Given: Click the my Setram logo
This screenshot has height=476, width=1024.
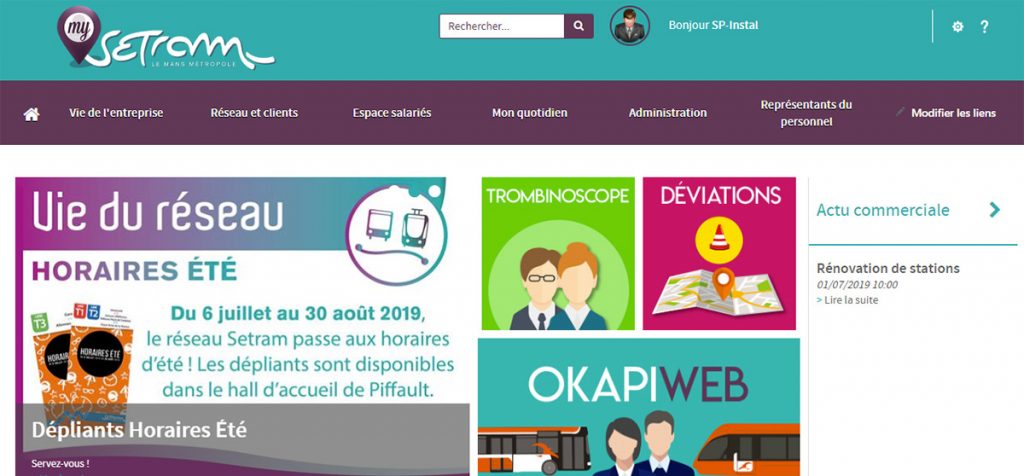Looking at the screenshot, I should (166, 39).
